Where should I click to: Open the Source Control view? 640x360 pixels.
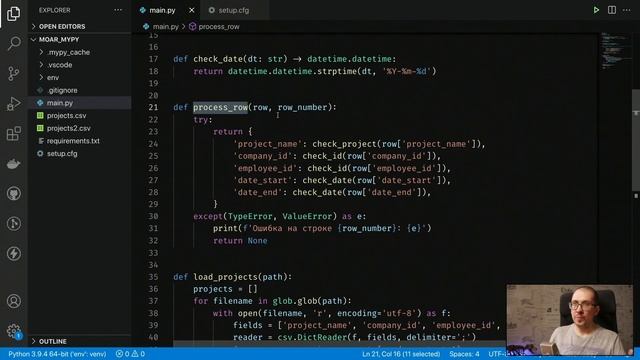tap(13, 73)
